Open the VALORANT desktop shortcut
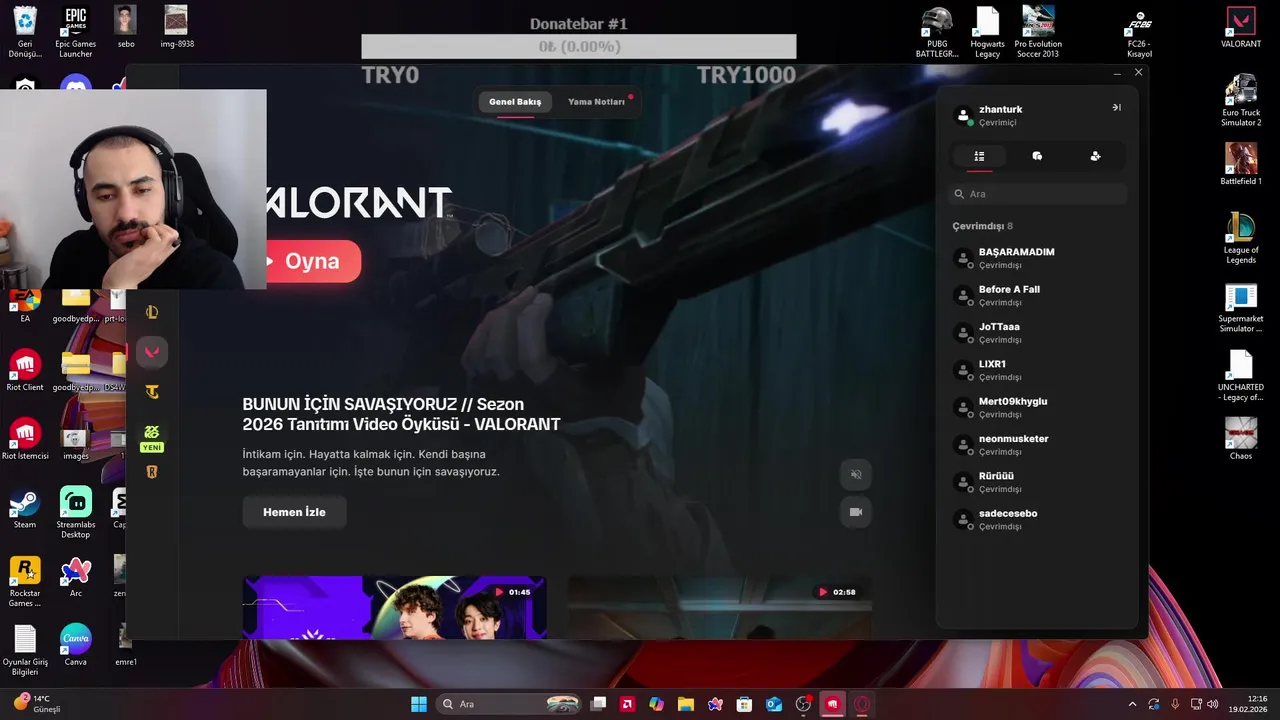The width and height of the screenshot is (1280, 720). tap(1241, 28)
